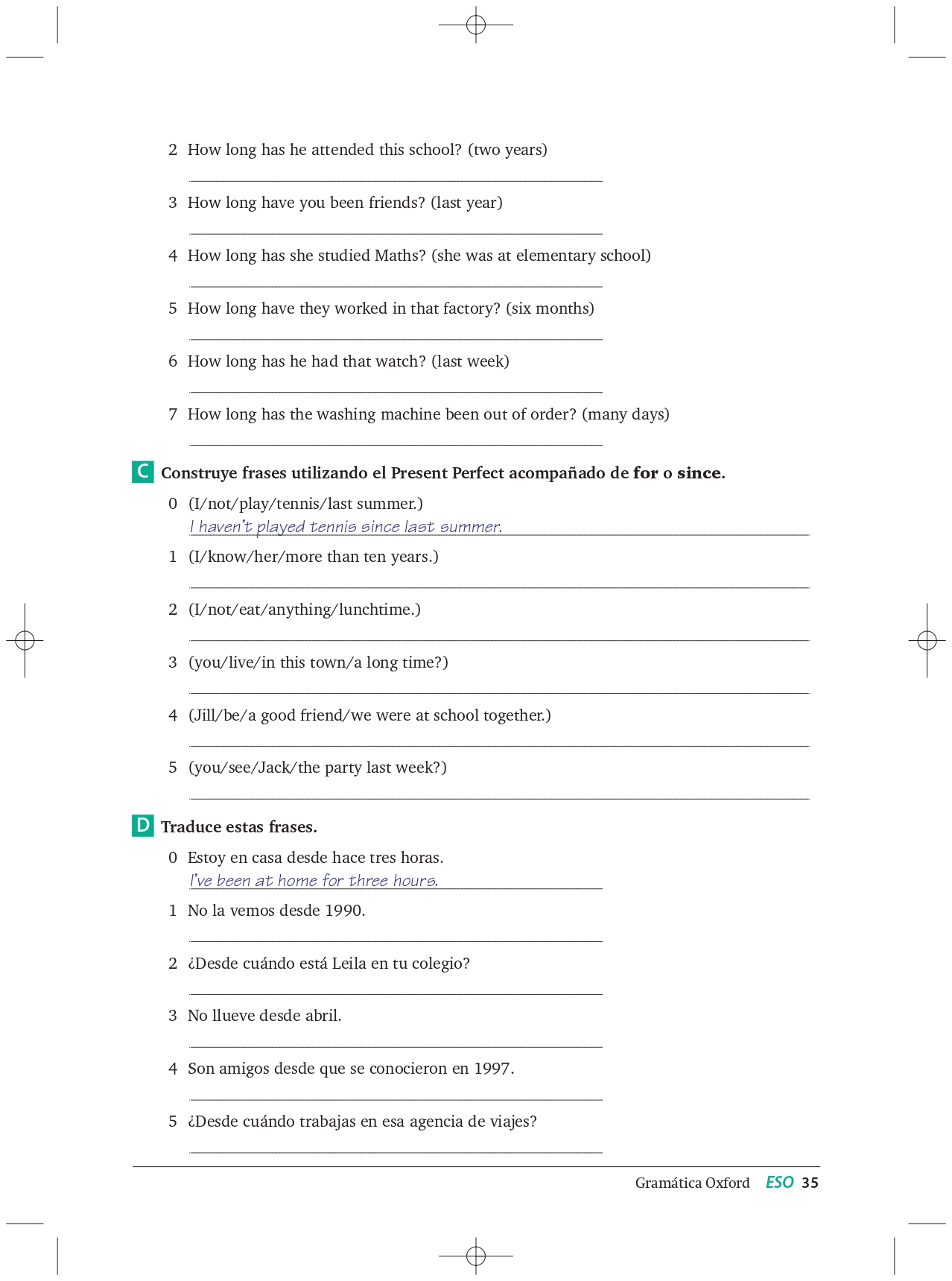Click the green ESO logo in footer
952x1281 pixels.
coord(779,1182)
